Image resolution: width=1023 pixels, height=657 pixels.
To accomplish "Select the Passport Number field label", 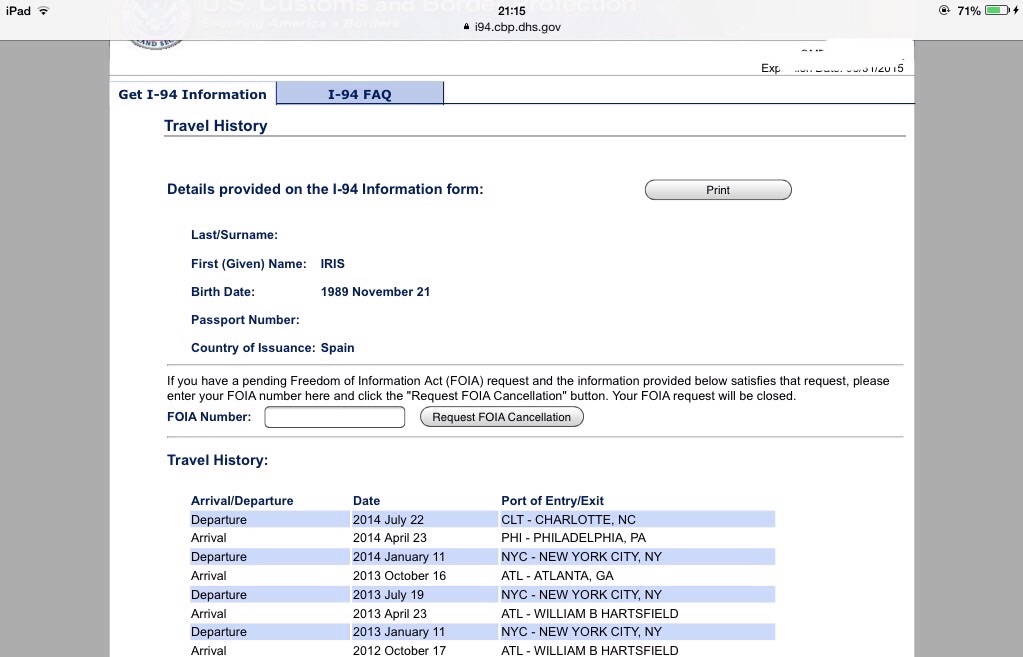I will [x=245, y=320].
